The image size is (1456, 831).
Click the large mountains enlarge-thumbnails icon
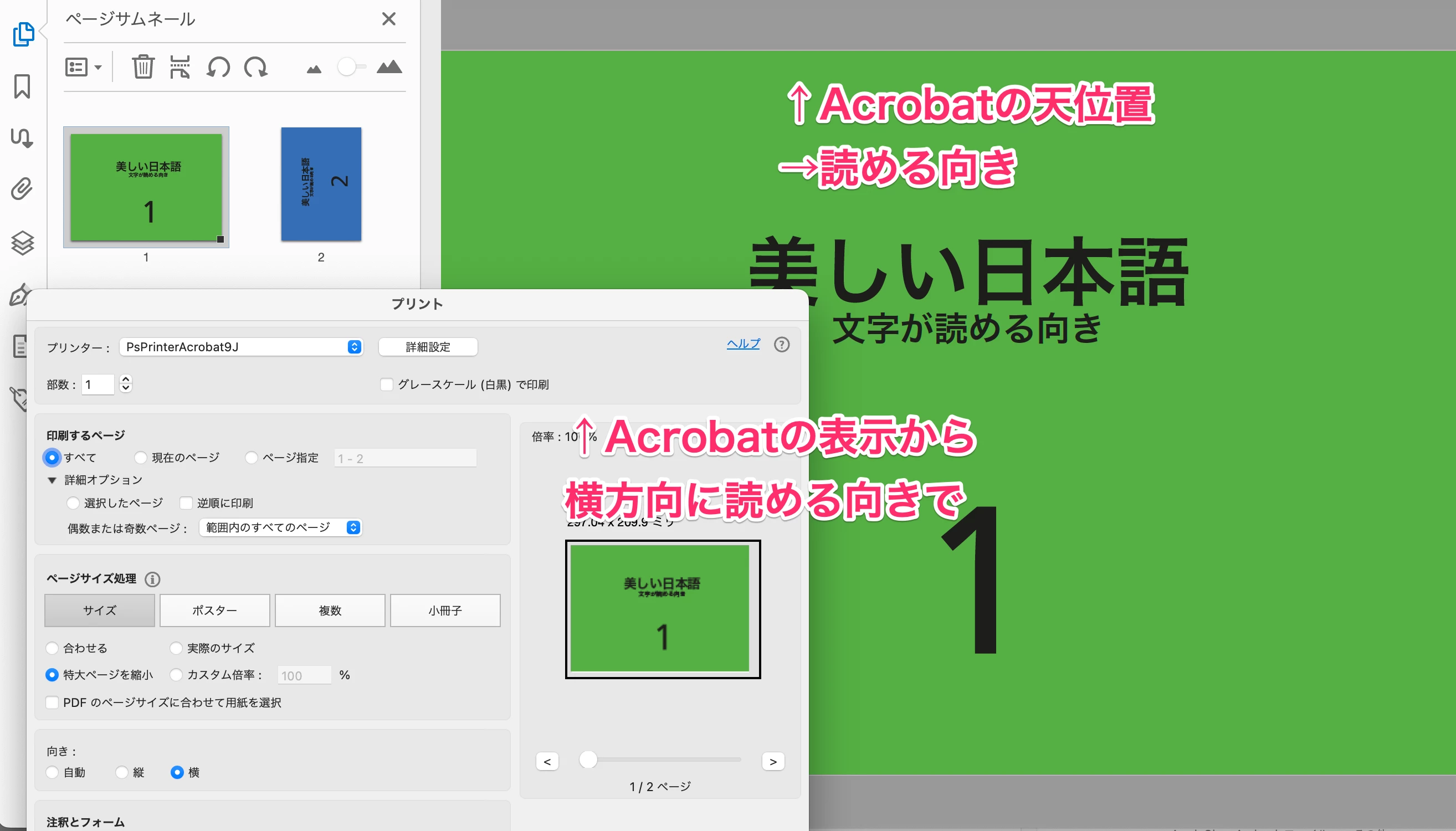(389, 68)
